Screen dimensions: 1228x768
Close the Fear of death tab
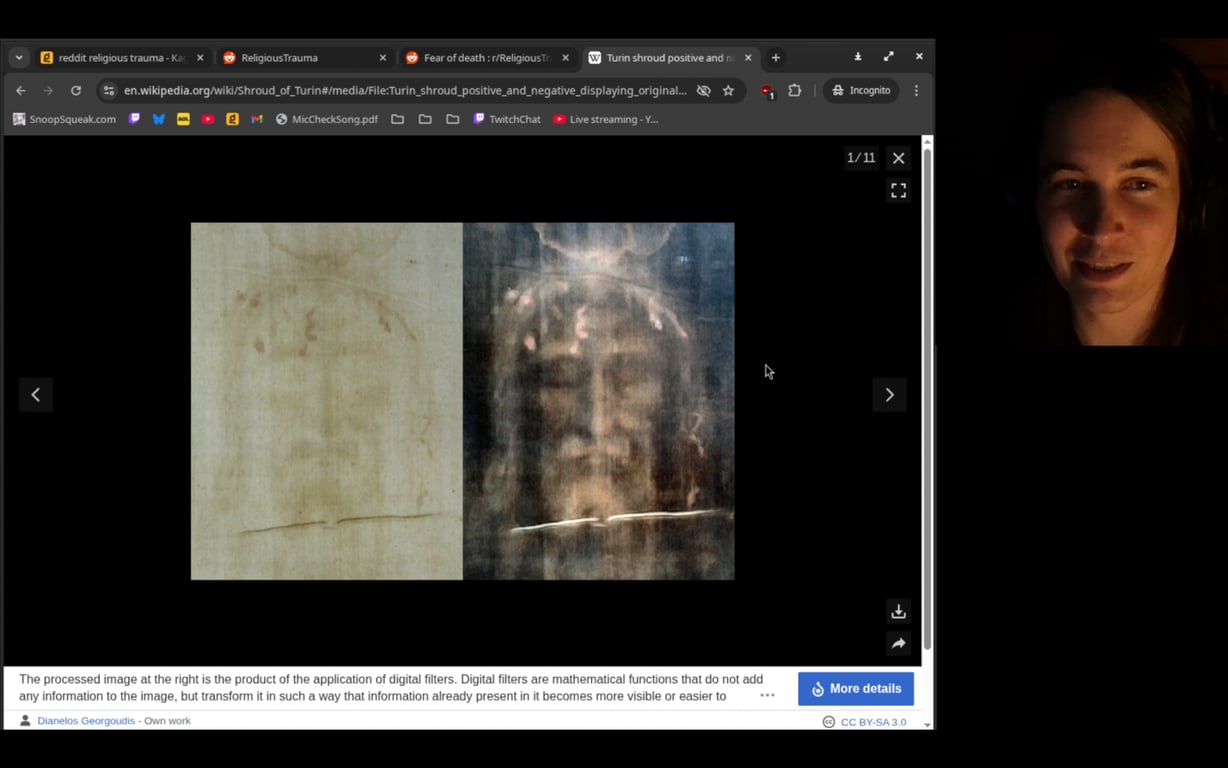click(x=565, y=58)
